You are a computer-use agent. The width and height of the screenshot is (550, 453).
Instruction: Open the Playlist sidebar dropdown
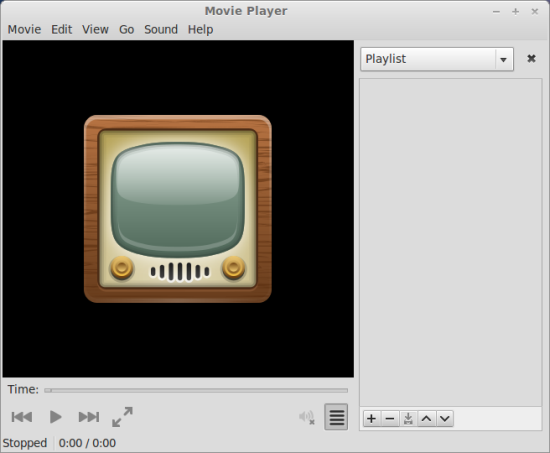437,59
